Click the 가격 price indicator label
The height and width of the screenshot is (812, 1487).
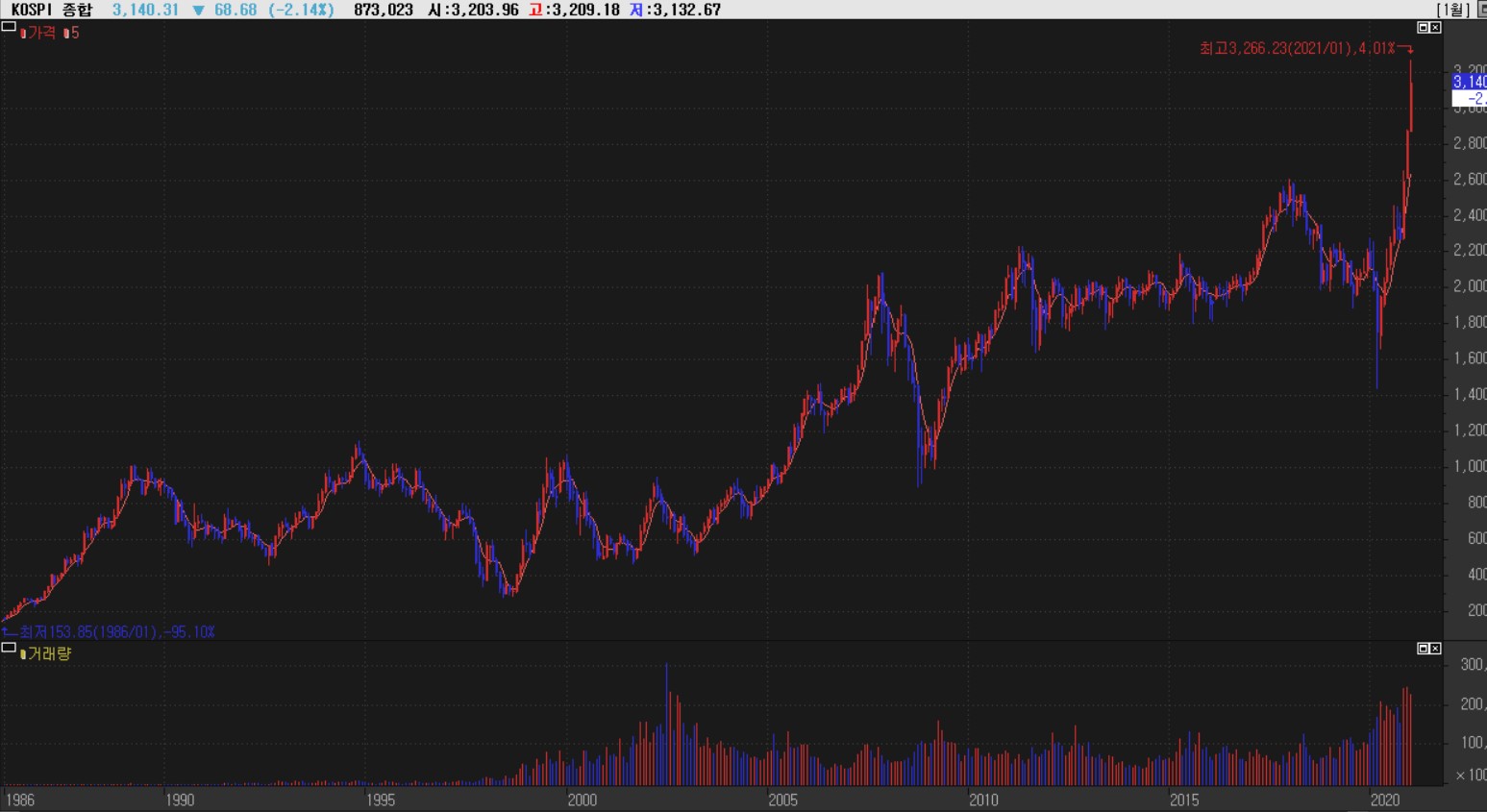point(38,33)
